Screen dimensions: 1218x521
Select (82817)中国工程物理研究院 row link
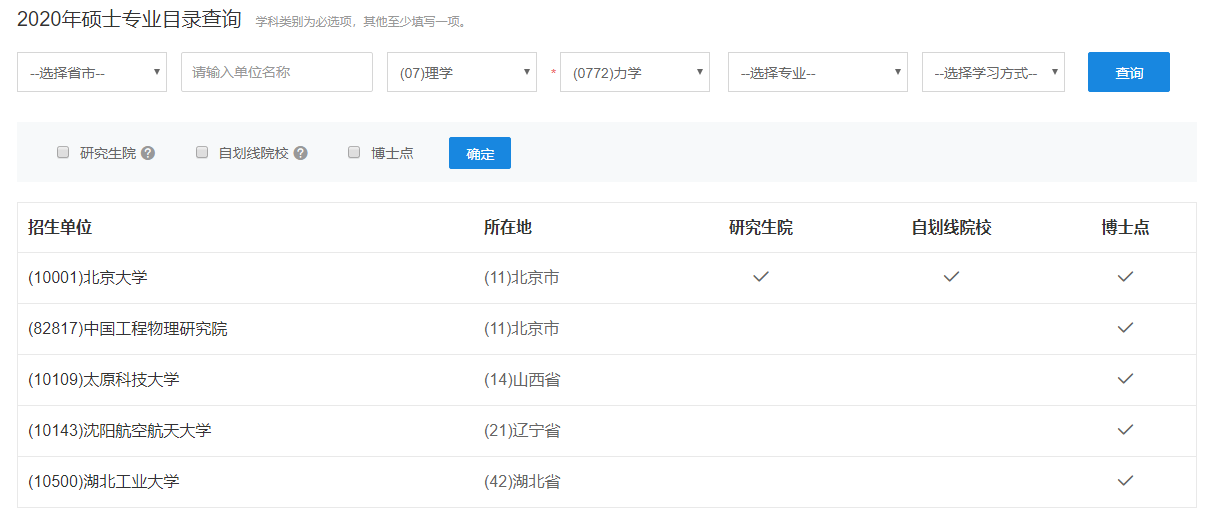(x=128, y=328)
